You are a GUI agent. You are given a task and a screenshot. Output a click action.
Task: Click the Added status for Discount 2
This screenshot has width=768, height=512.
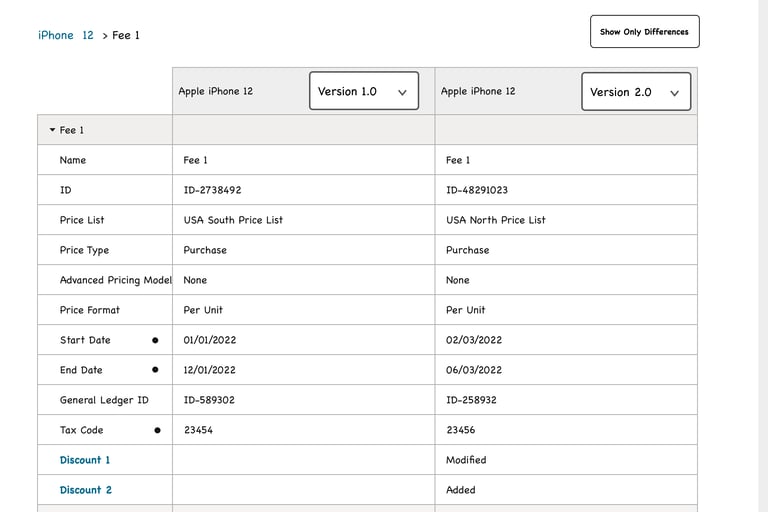click(461, 490)
